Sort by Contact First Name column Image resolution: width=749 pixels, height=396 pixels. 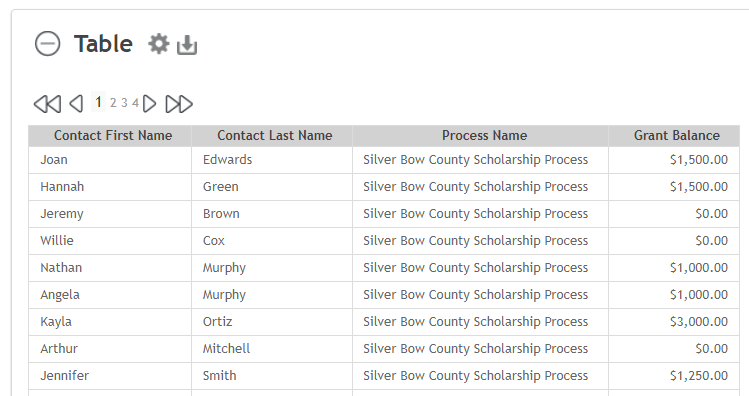113,136
